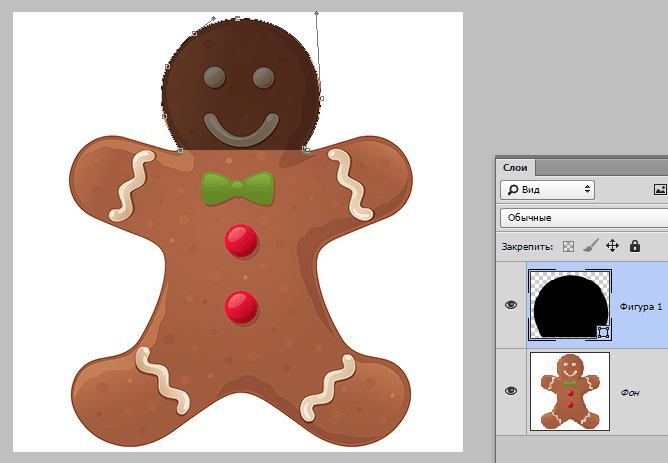Switch to the Слои tab
The image size is (668, 463).
coord(515,167)
